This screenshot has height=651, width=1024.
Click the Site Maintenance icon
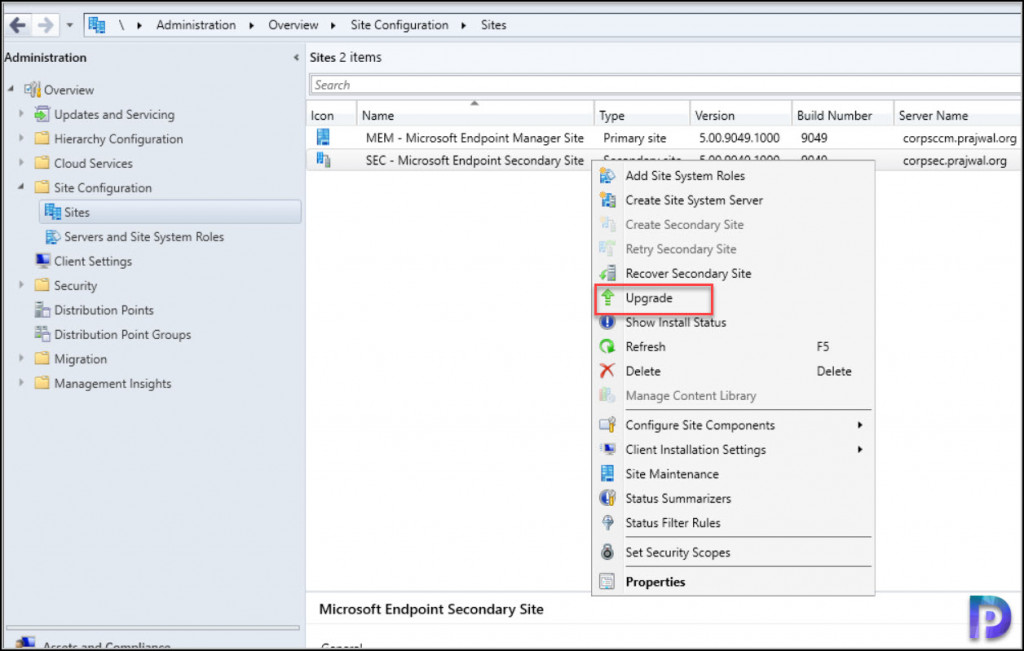607,473
